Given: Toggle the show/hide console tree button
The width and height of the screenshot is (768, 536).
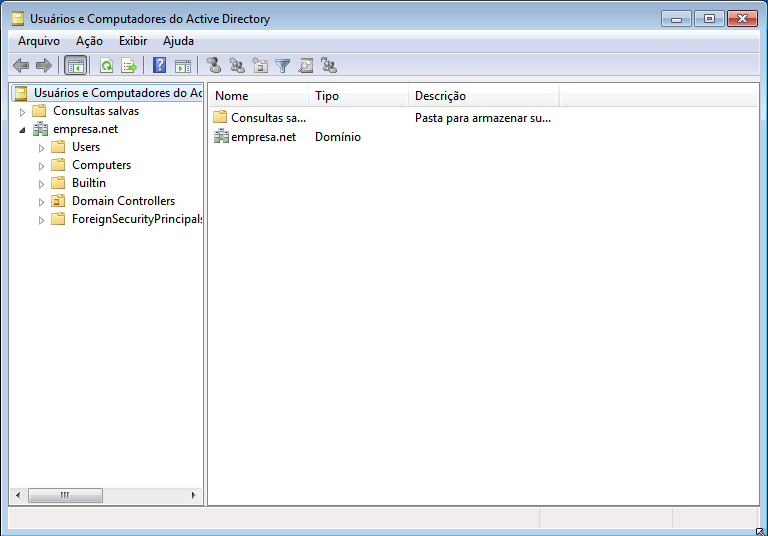Looking at the screenshot, I should click(75, 65).
